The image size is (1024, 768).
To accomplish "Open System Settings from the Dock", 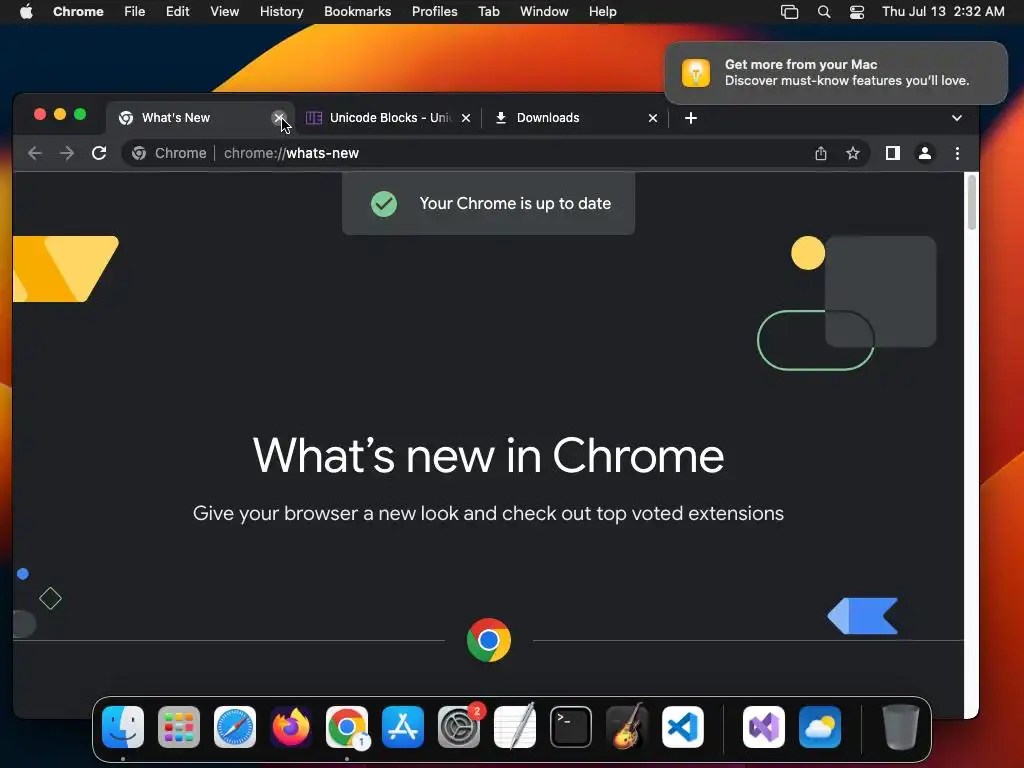I will click(x=459, y=727).
